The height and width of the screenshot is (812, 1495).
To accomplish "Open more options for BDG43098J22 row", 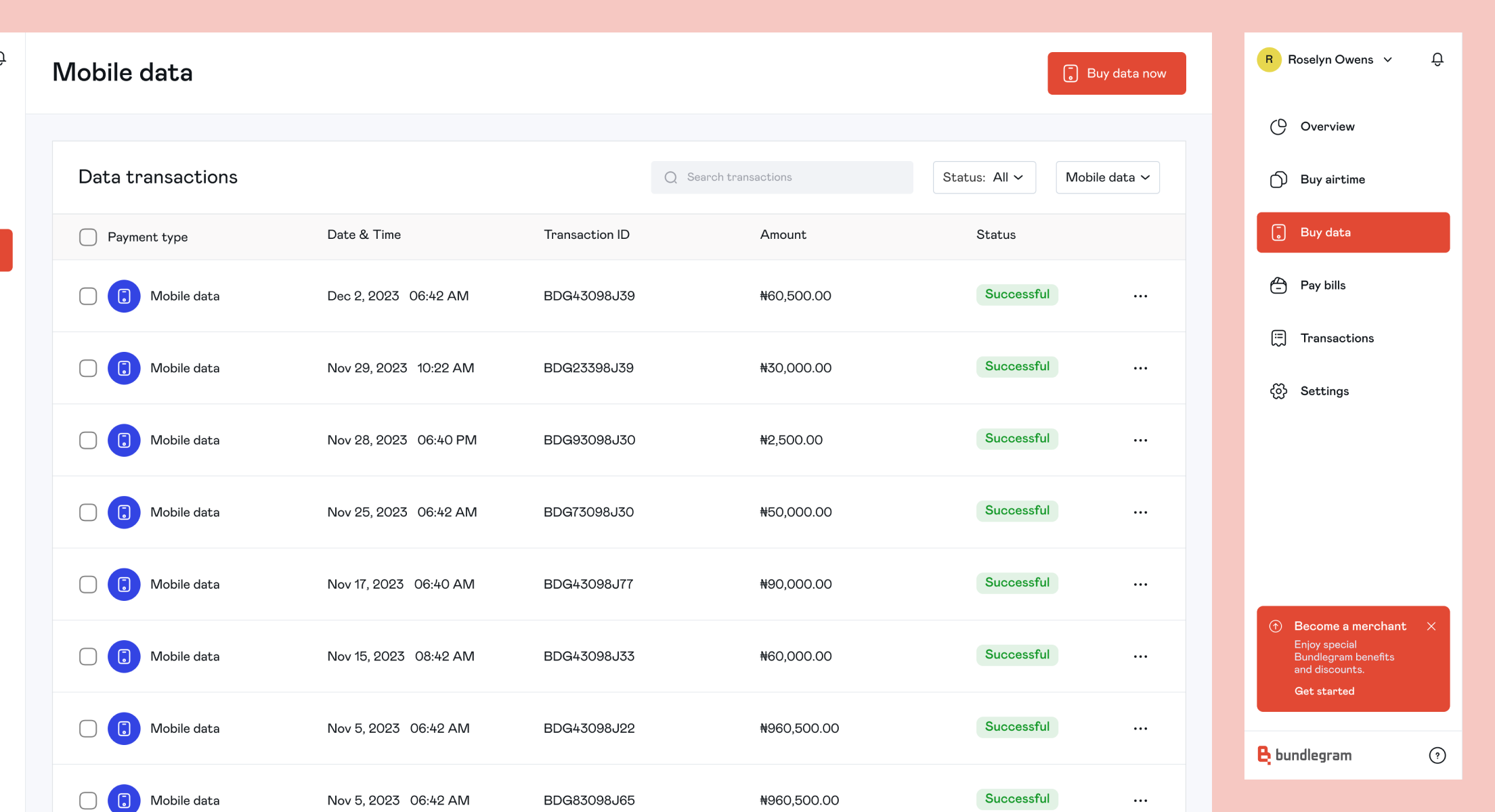I will tap(1140, 729).
